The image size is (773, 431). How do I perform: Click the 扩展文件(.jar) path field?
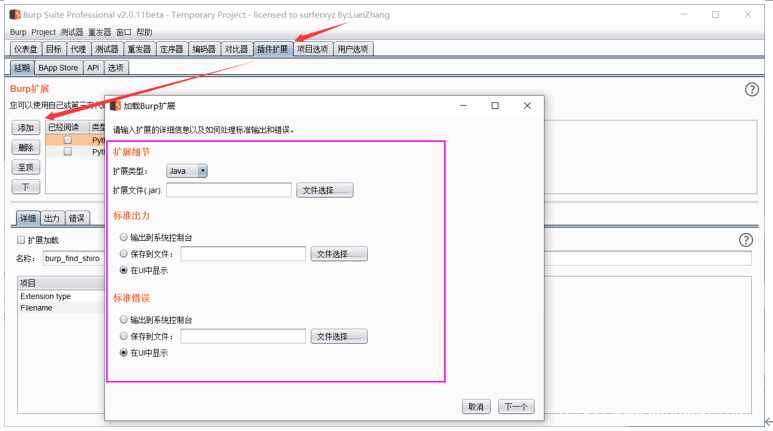click(229, 190)
